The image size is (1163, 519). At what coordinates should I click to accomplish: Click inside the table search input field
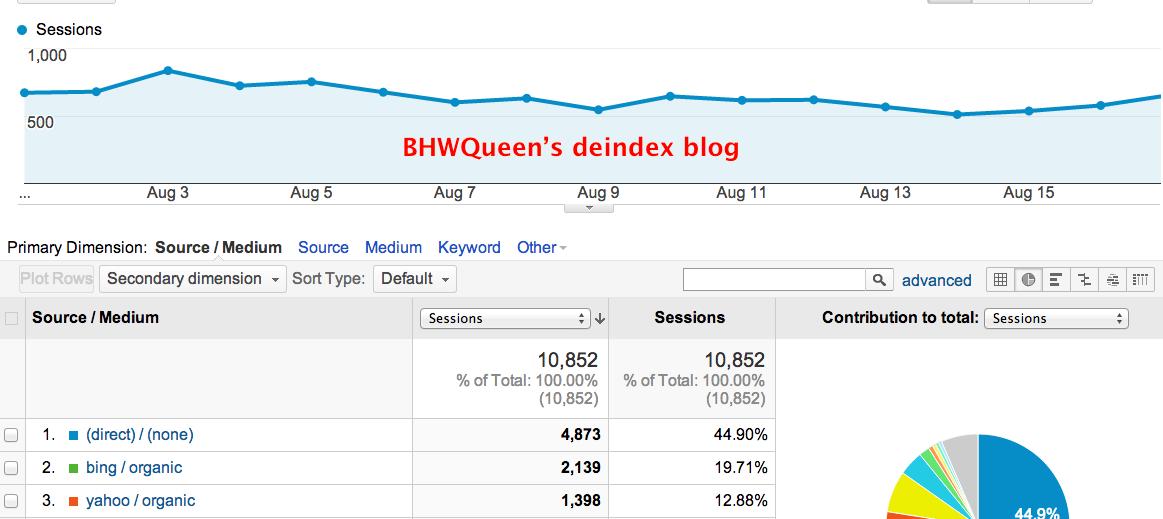pyautogui.click(x=774, y=280)
